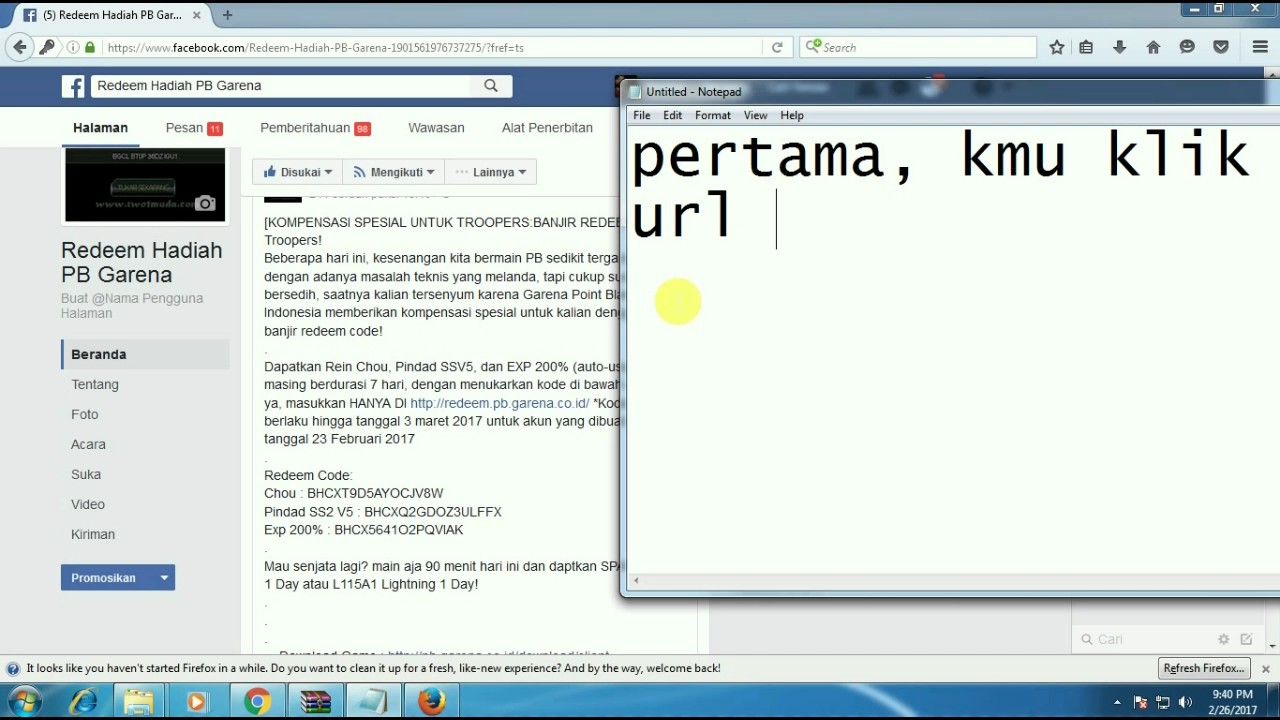Image resolution: width=1280 pixels, height=720 pixels.
Task: Open Firefox downloads arrow
Action: (x=1120, y=47)
